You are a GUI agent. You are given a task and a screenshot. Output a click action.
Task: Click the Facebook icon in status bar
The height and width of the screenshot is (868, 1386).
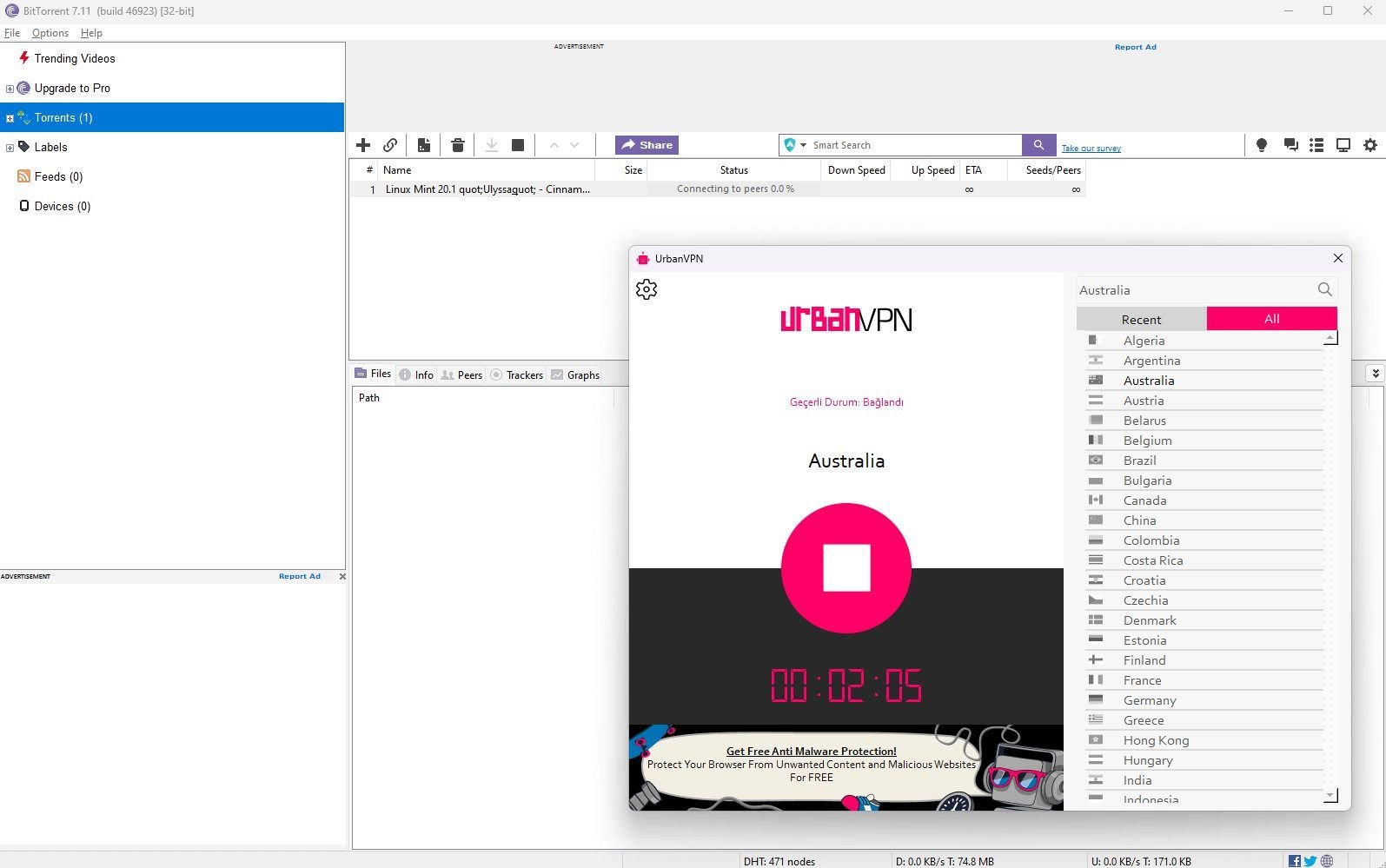coord(1295,861)
